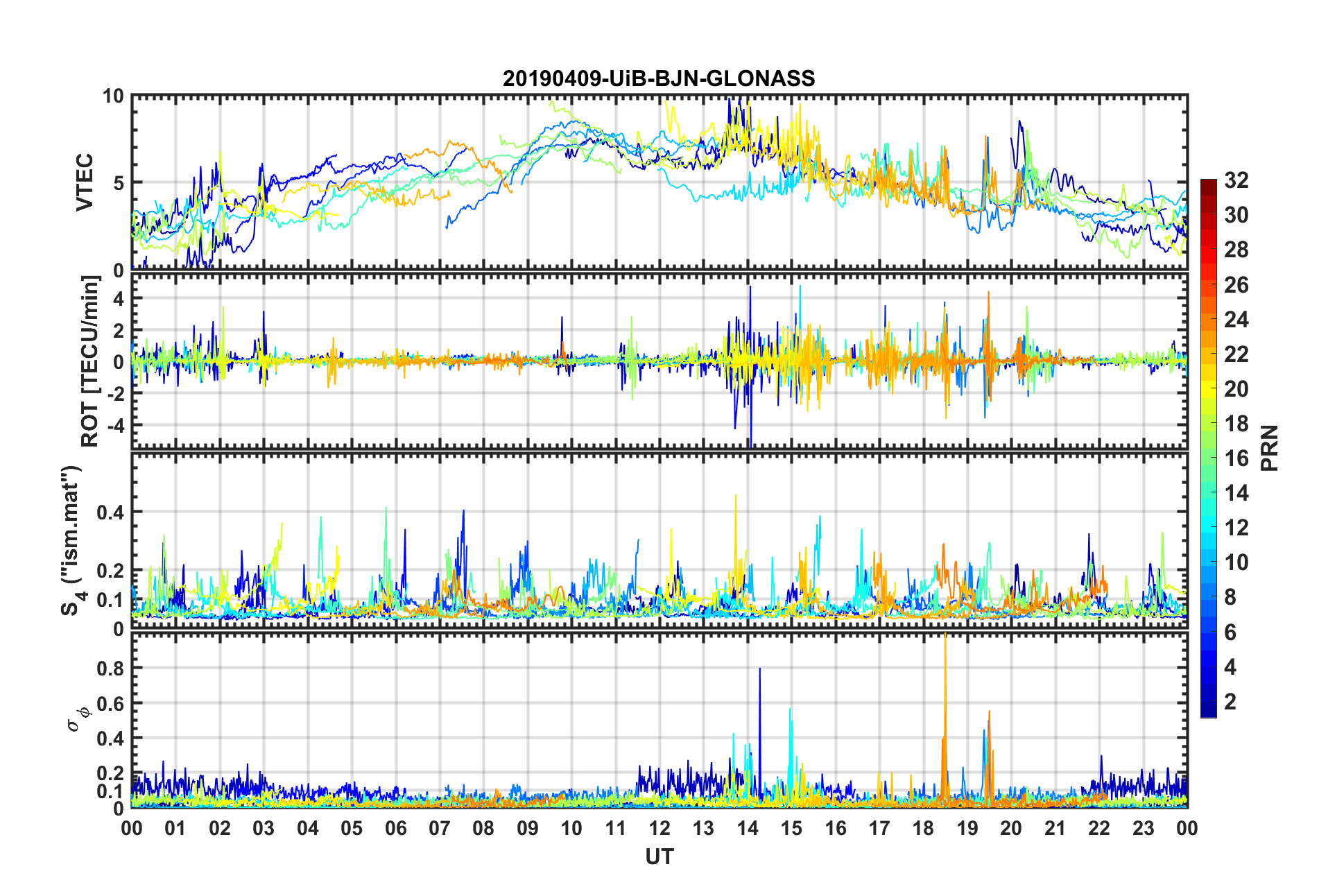Select colorbar tick label "32"
Viewport: 1319px width, 896px height.
(x=1236, y=180)
